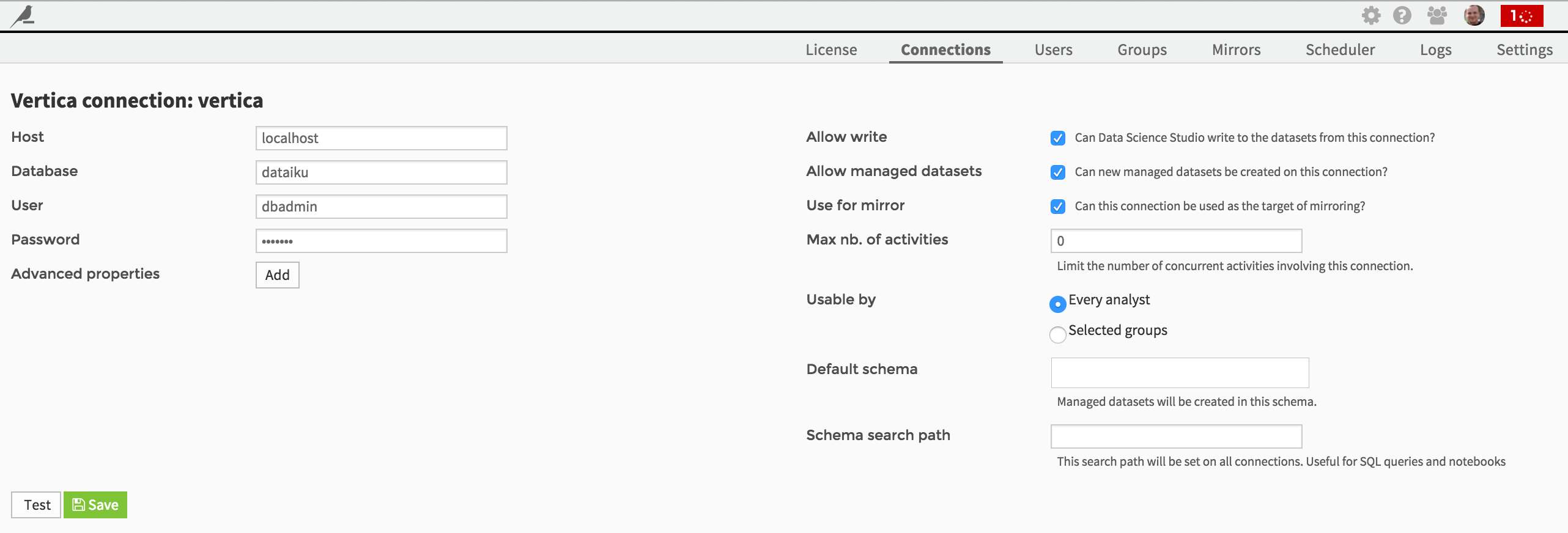Toggle the Use for mirror checkbox
The image size is (1568, 533).
pyautogui.click(x=1058, y=207)
